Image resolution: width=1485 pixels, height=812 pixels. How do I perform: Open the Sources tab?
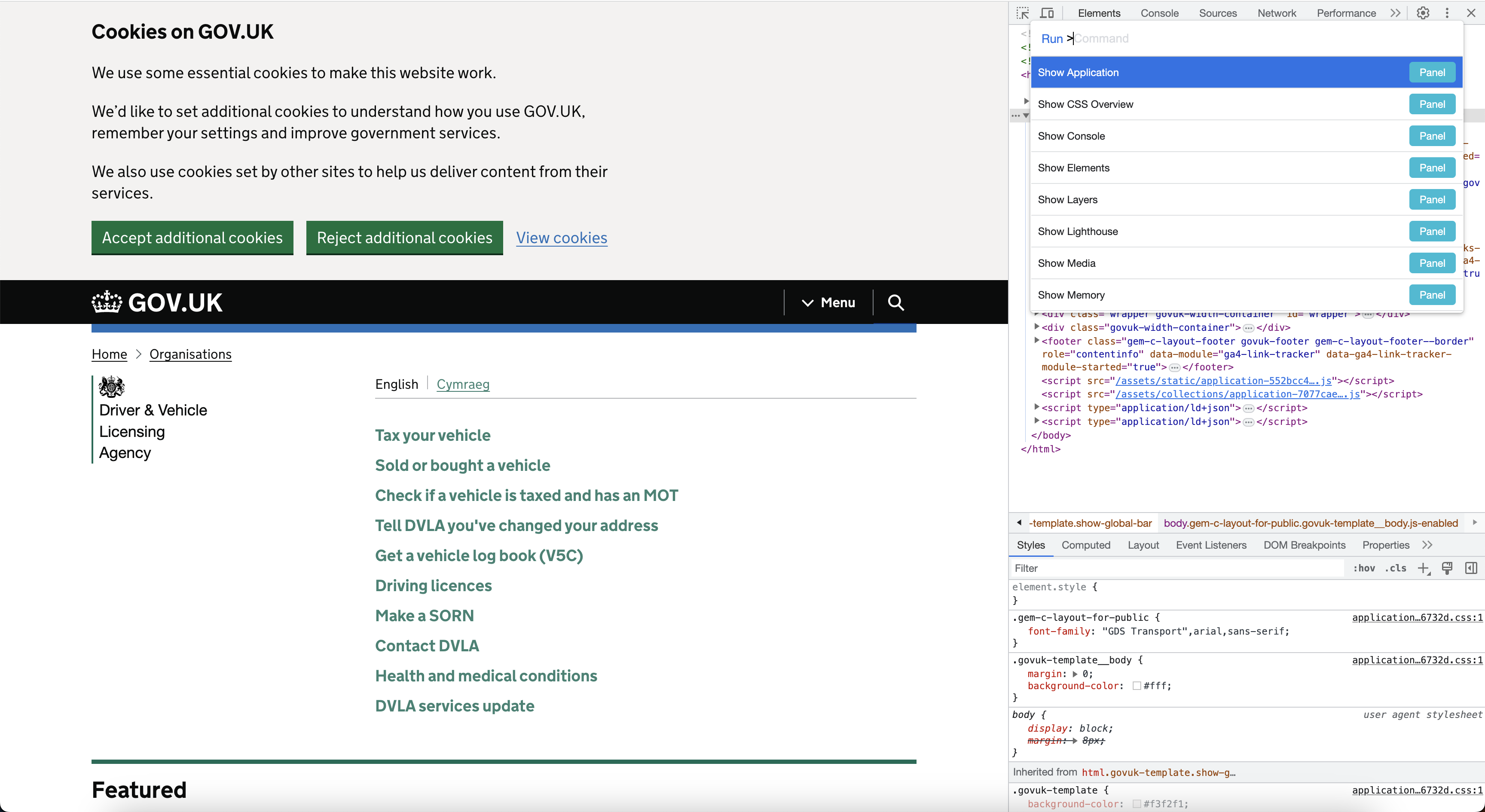click(1217, 13)
